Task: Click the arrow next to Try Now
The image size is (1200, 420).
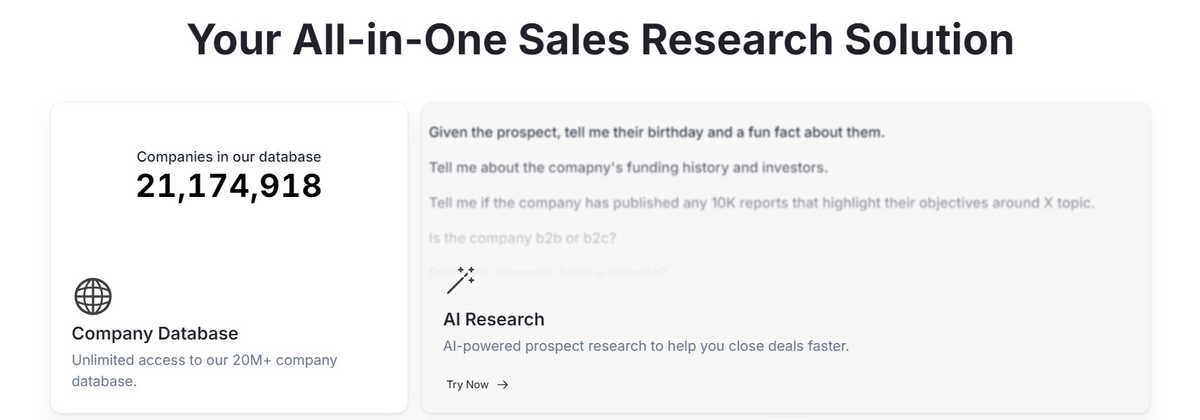Action: click(503, 384)
